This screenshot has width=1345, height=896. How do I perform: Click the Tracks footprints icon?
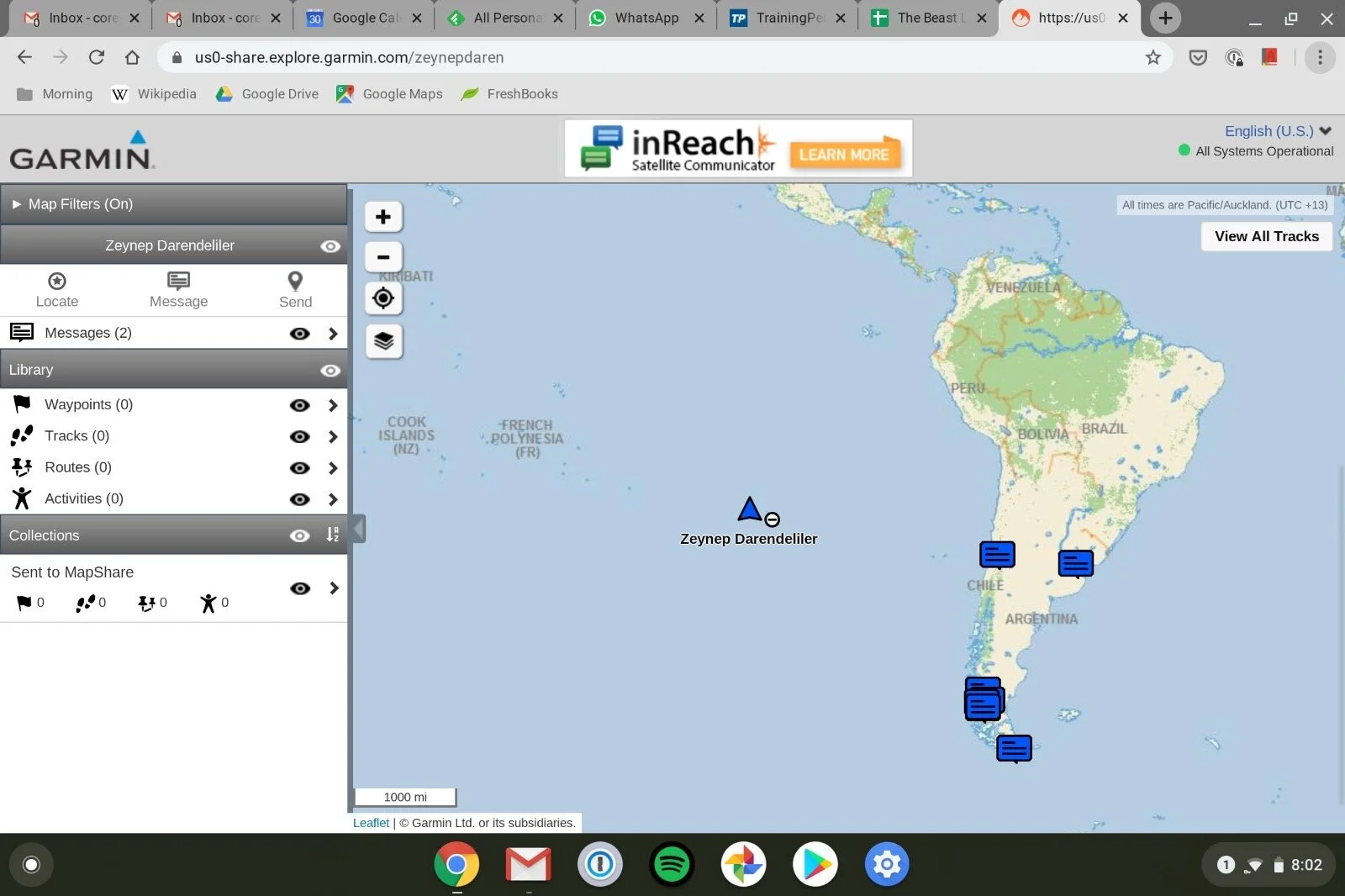click(x=22, y=435)
